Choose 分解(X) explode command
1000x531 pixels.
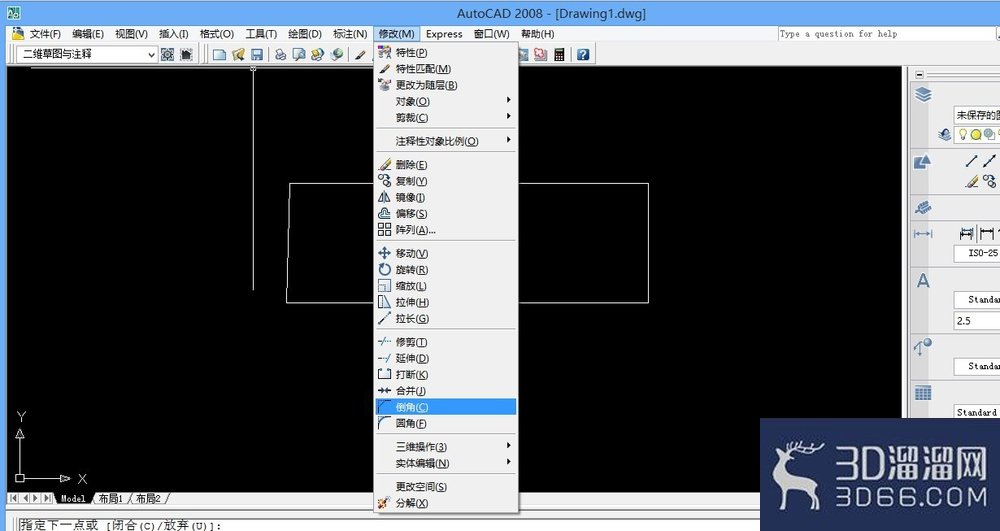tap(446, 503)
